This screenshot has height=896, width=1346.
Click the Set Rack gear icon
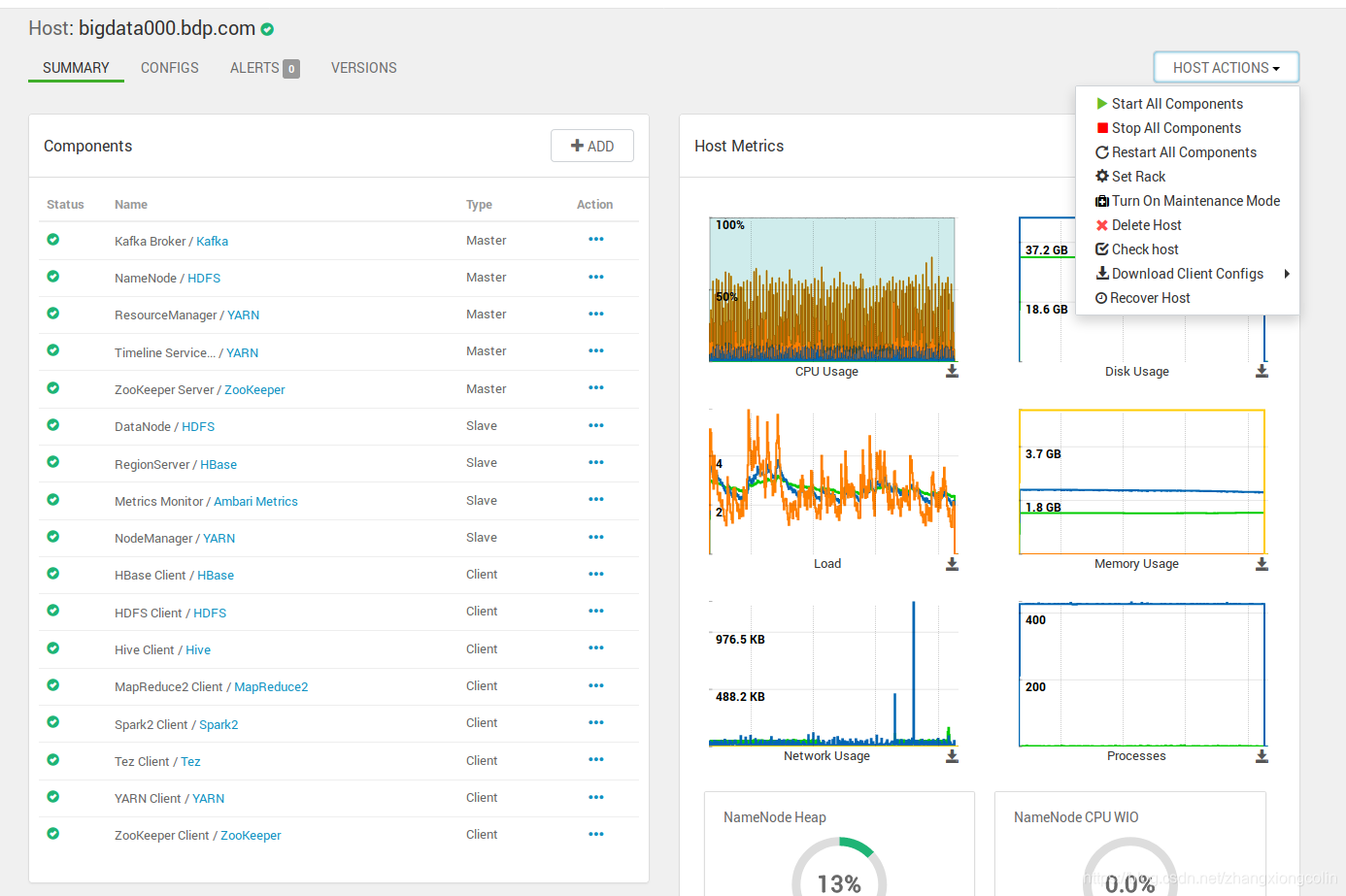1102,177
